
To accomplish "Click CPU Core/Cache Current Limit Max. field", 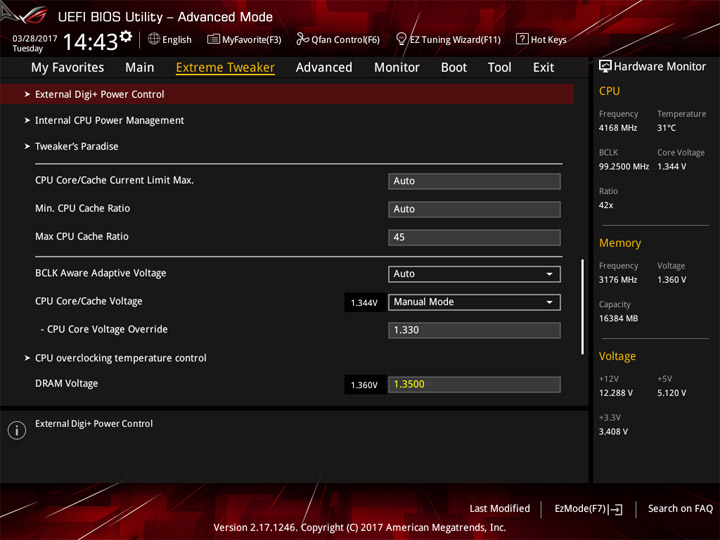I will (474, 181).
